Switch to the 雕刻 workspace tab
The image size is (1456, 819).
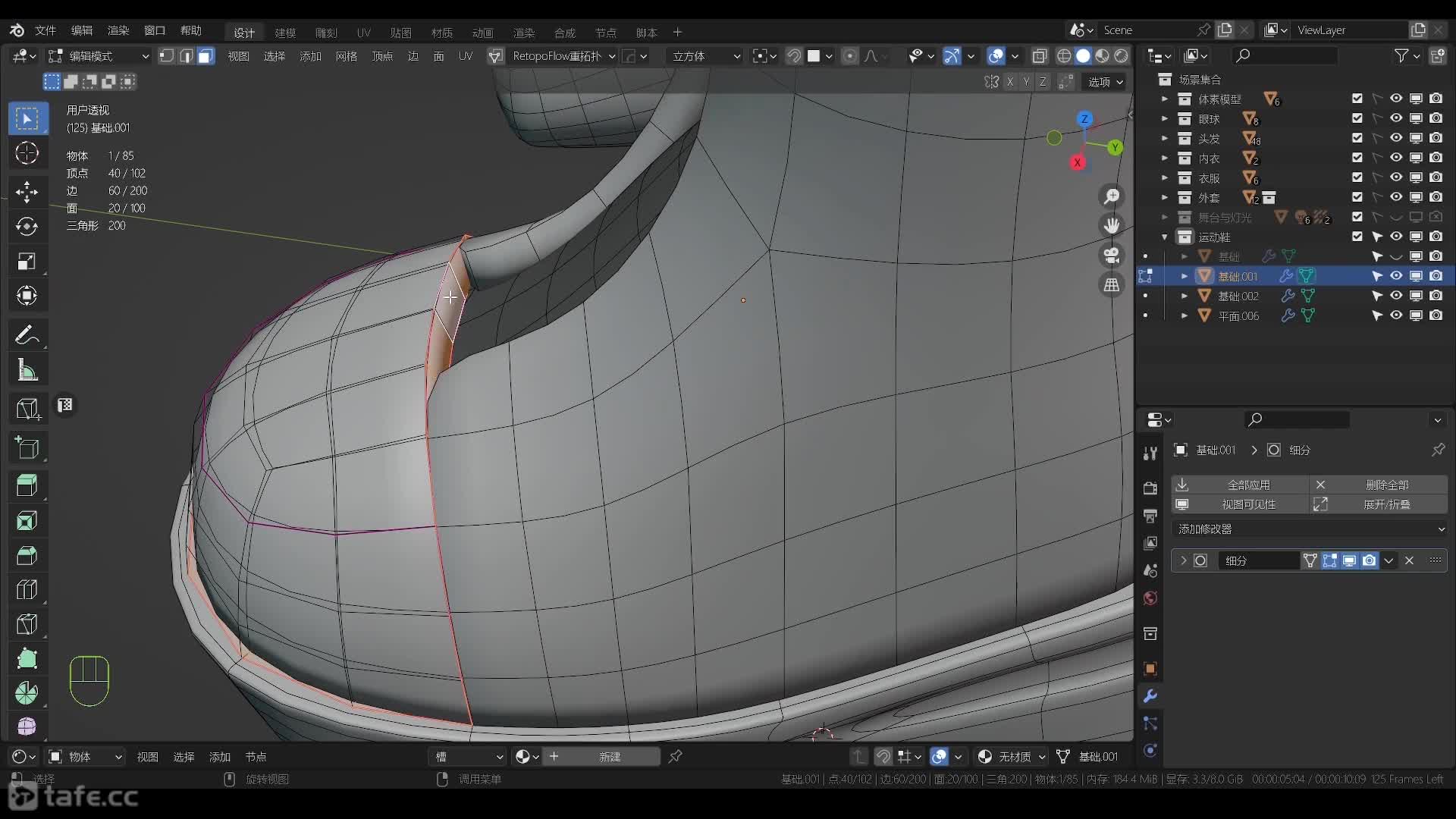point(326,33)
